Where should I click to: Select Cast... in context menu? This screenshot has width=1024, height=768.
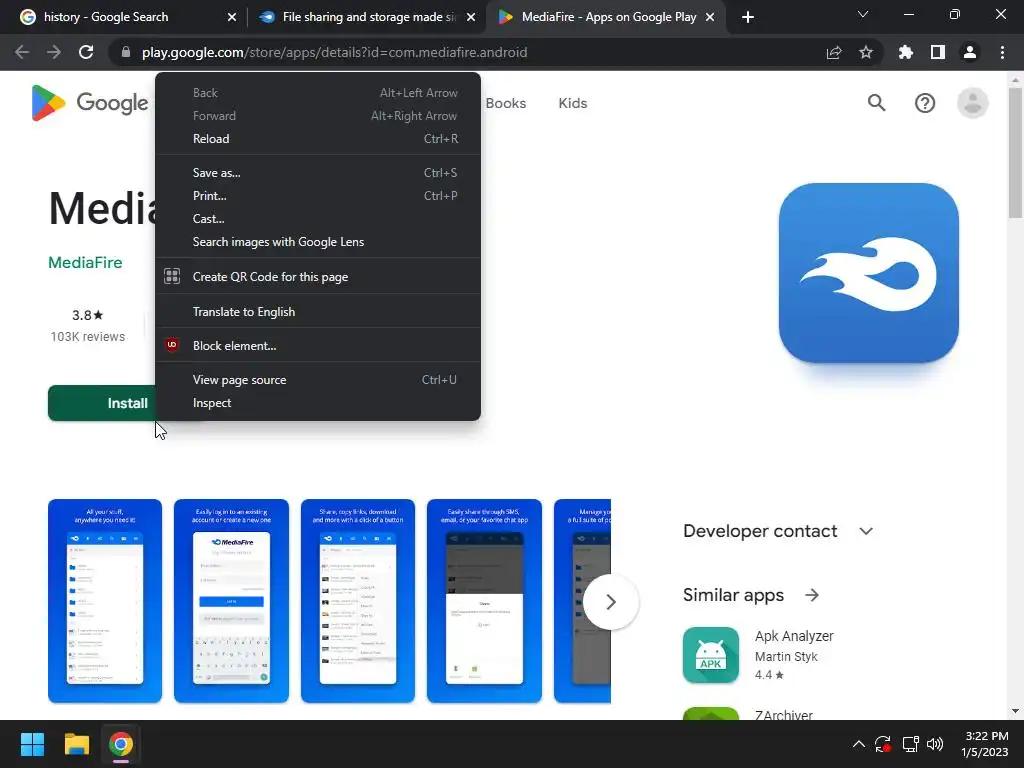click(318, 218)
